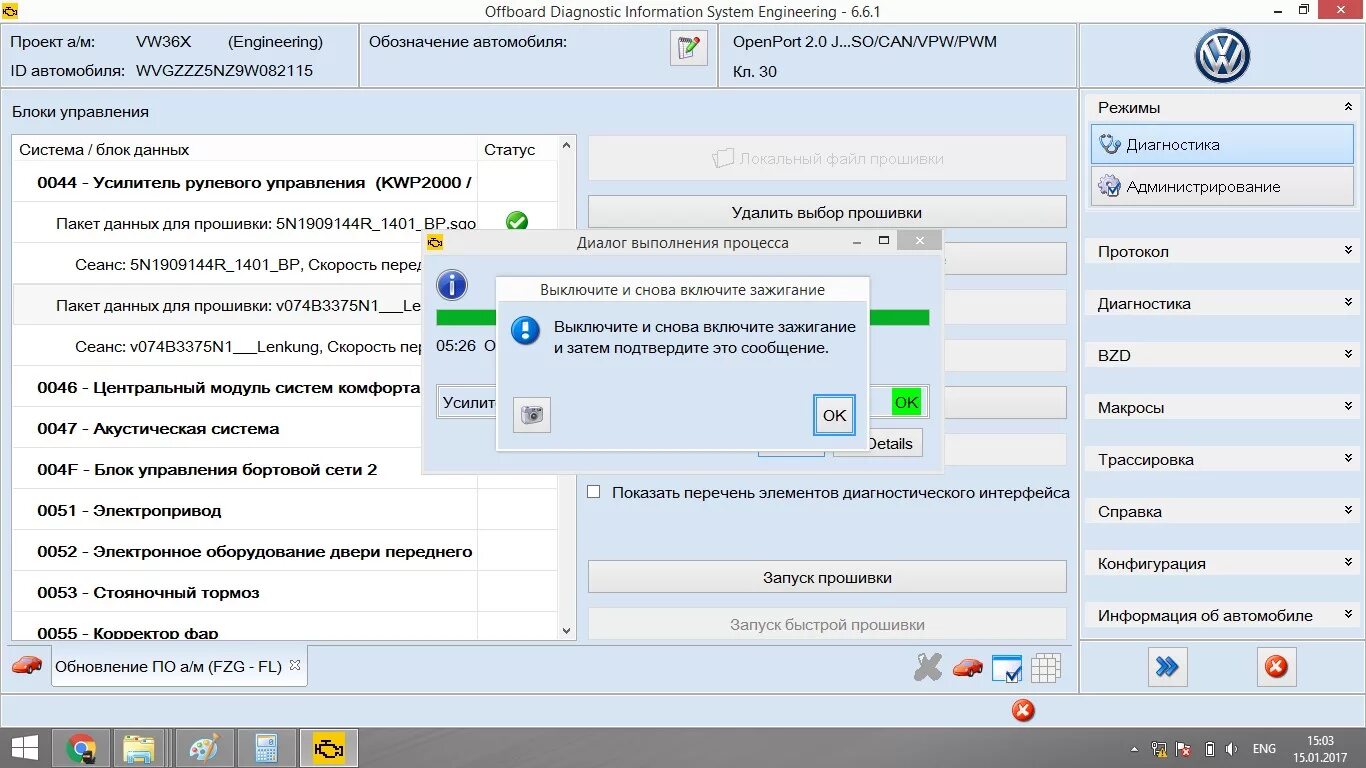
Task: Click the window-with-checkmark icon in the bottom toolbar
Action: (x=1007, y=668)
